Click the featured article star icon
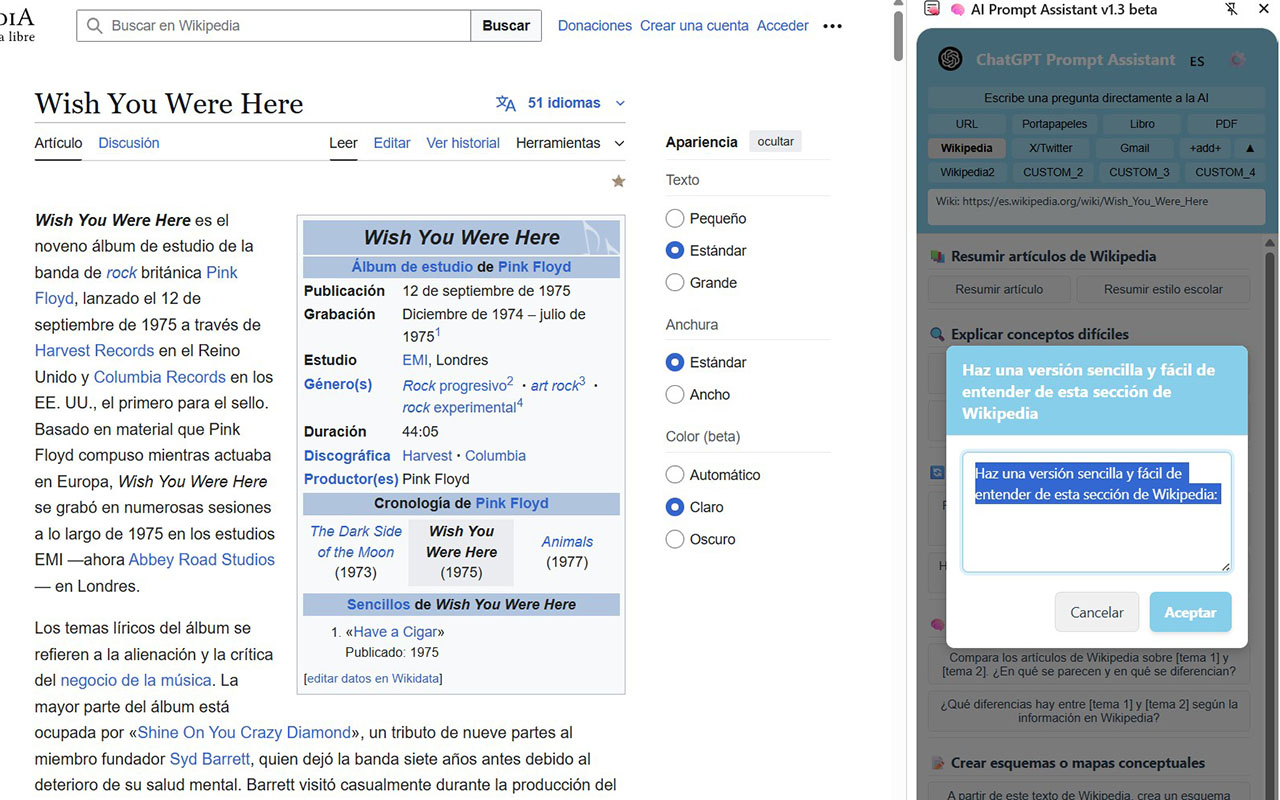Image resolution: width=1280 pixels, height=800 pixels. click(618, 181)
